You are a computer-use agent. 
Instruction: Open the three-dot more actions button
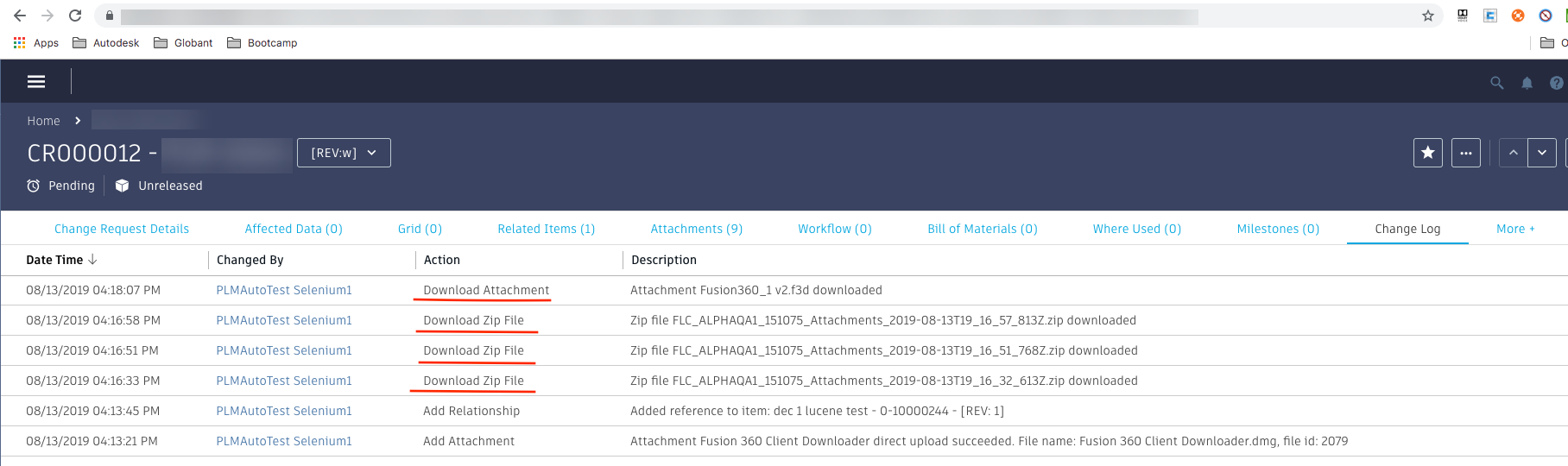[1466, 153]
